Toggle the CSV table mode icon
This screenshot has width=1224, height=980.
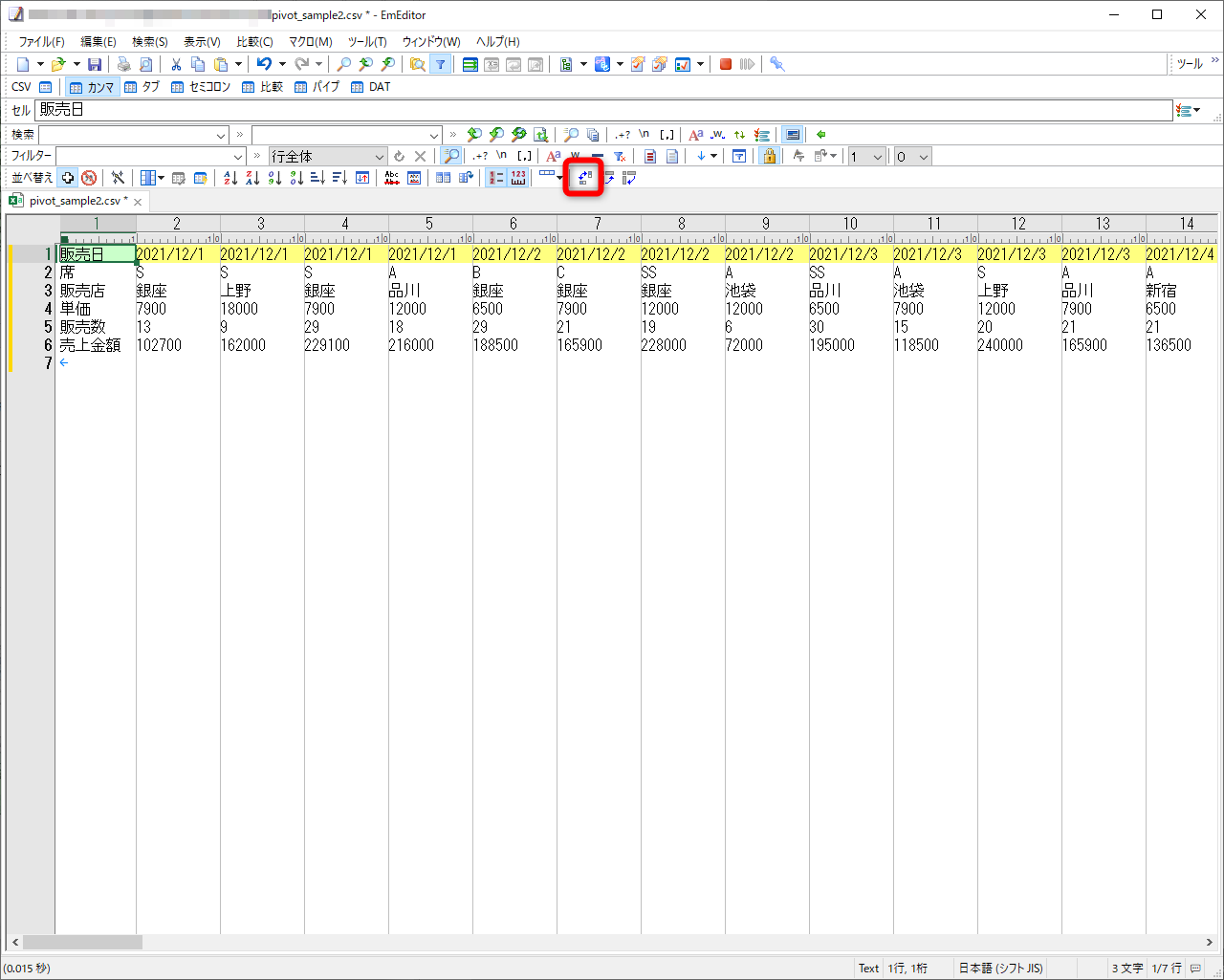(x=45, y=87)
